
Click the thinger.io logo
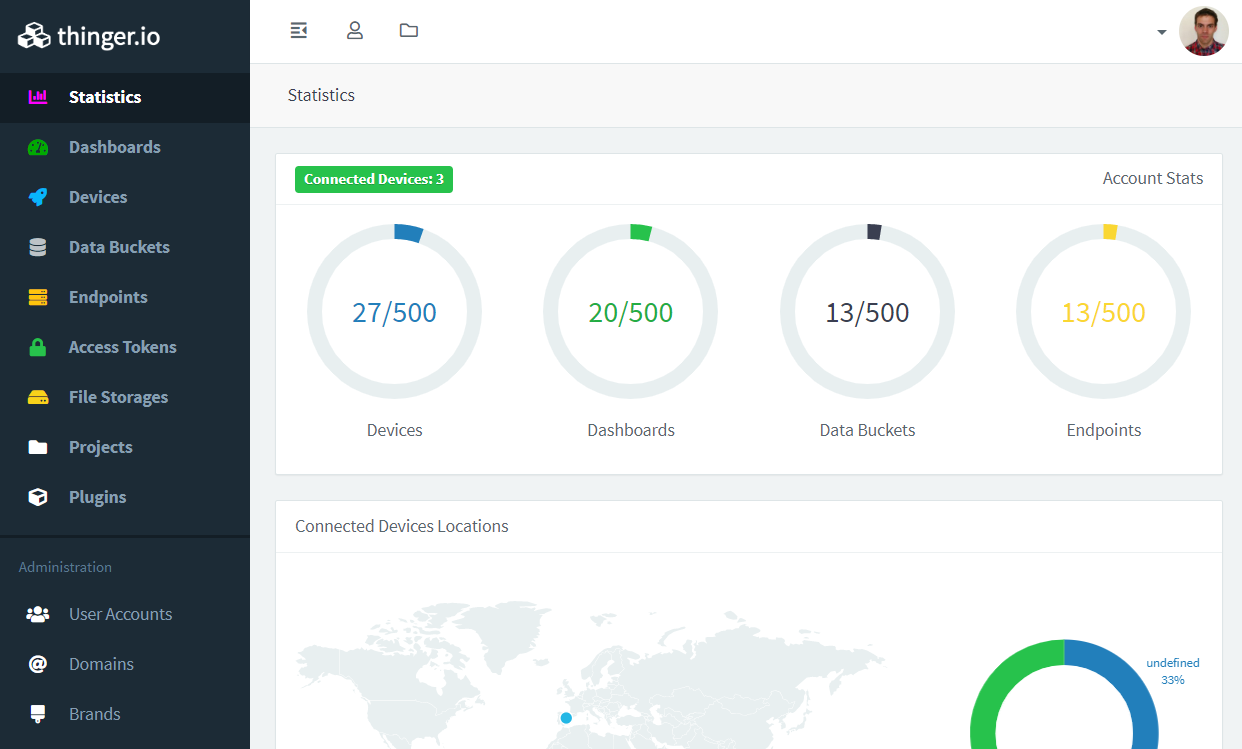point(89,36)
